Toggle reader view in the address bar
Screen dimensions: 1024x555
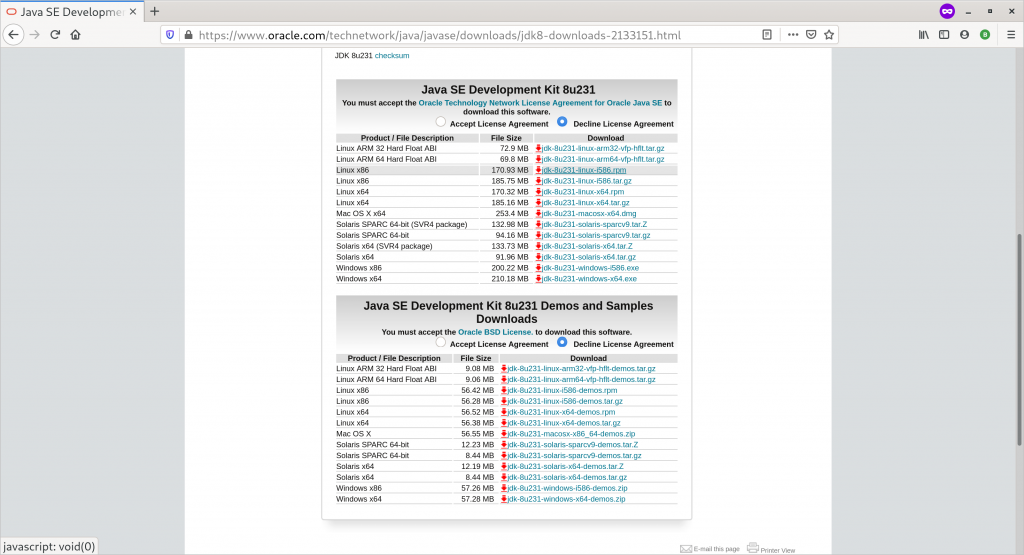(x=767, y=35)
